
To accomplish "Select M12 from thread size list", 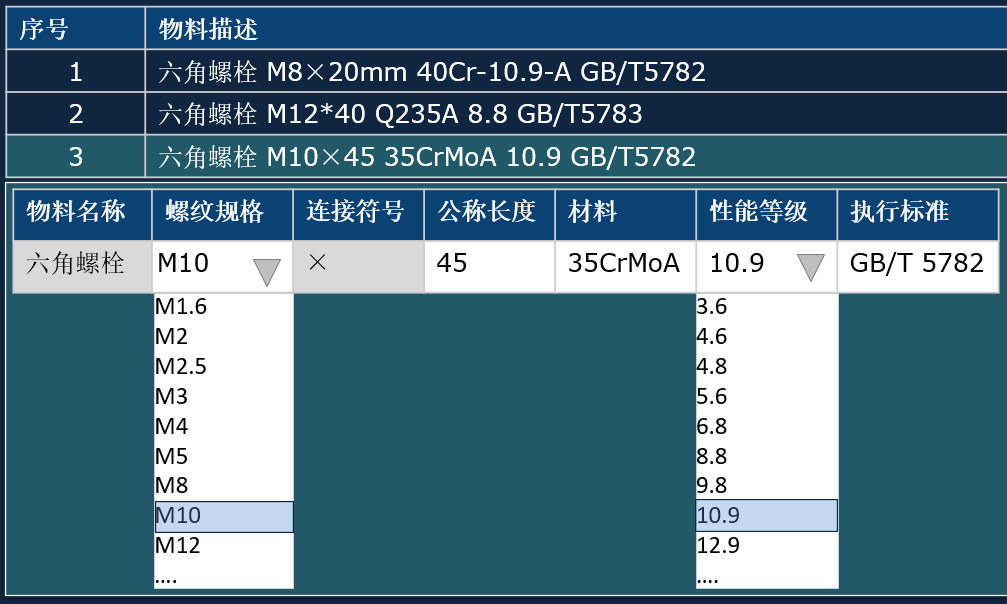I will (x=223, y=546).
